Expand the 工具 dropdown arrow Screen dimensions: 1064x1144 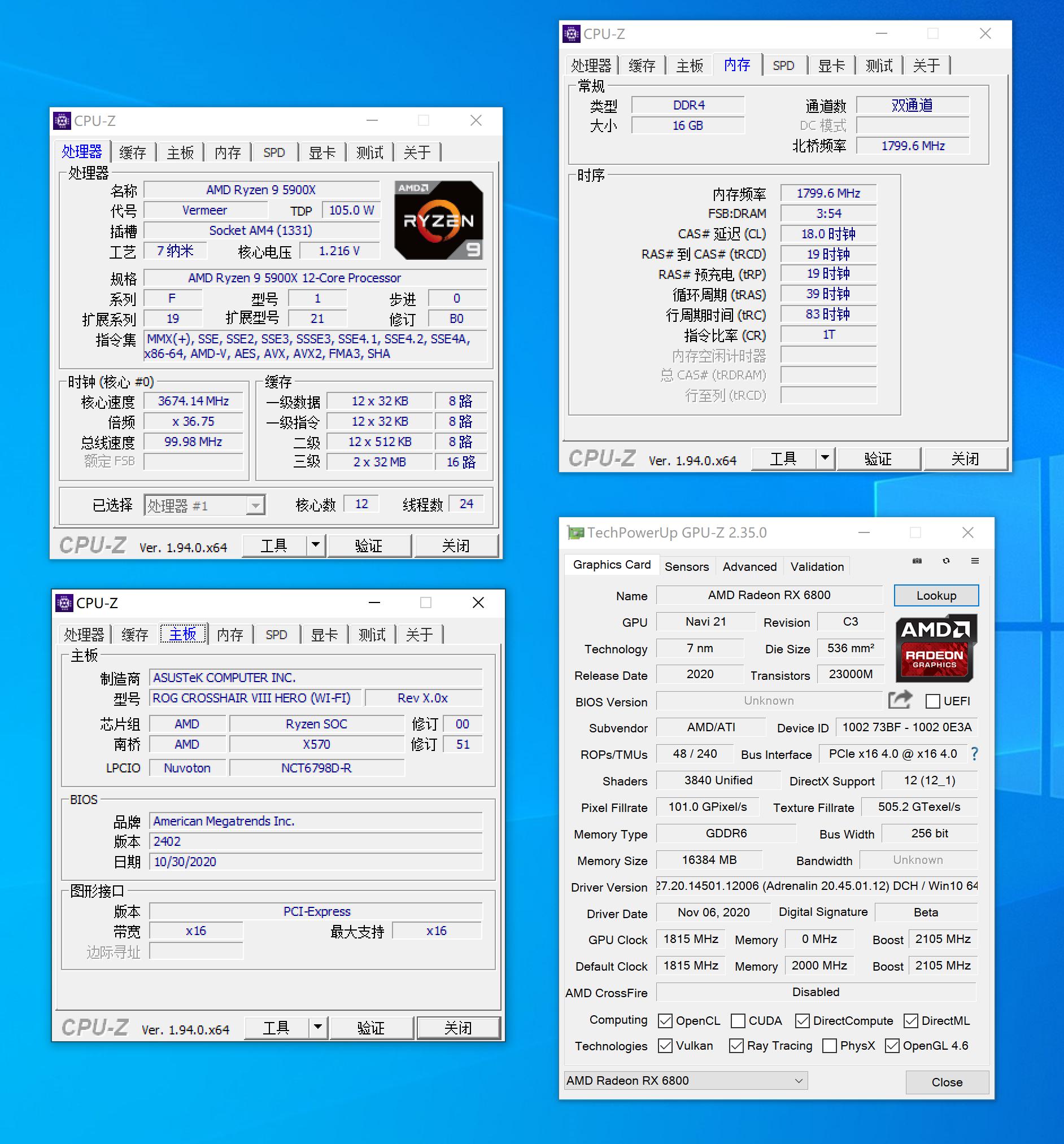click(x=315, y=545)
